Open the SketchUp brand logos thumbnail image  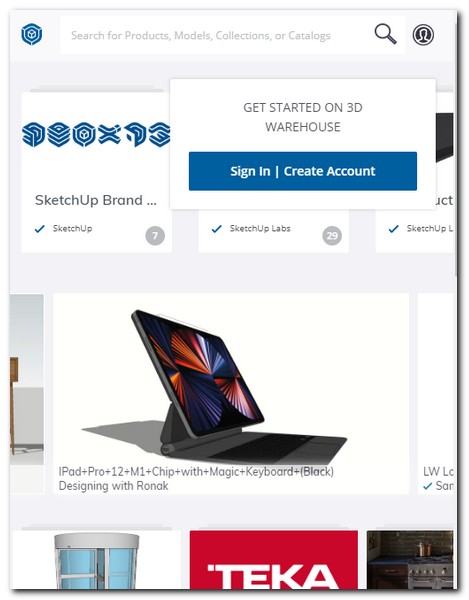[x=96, y=135]
